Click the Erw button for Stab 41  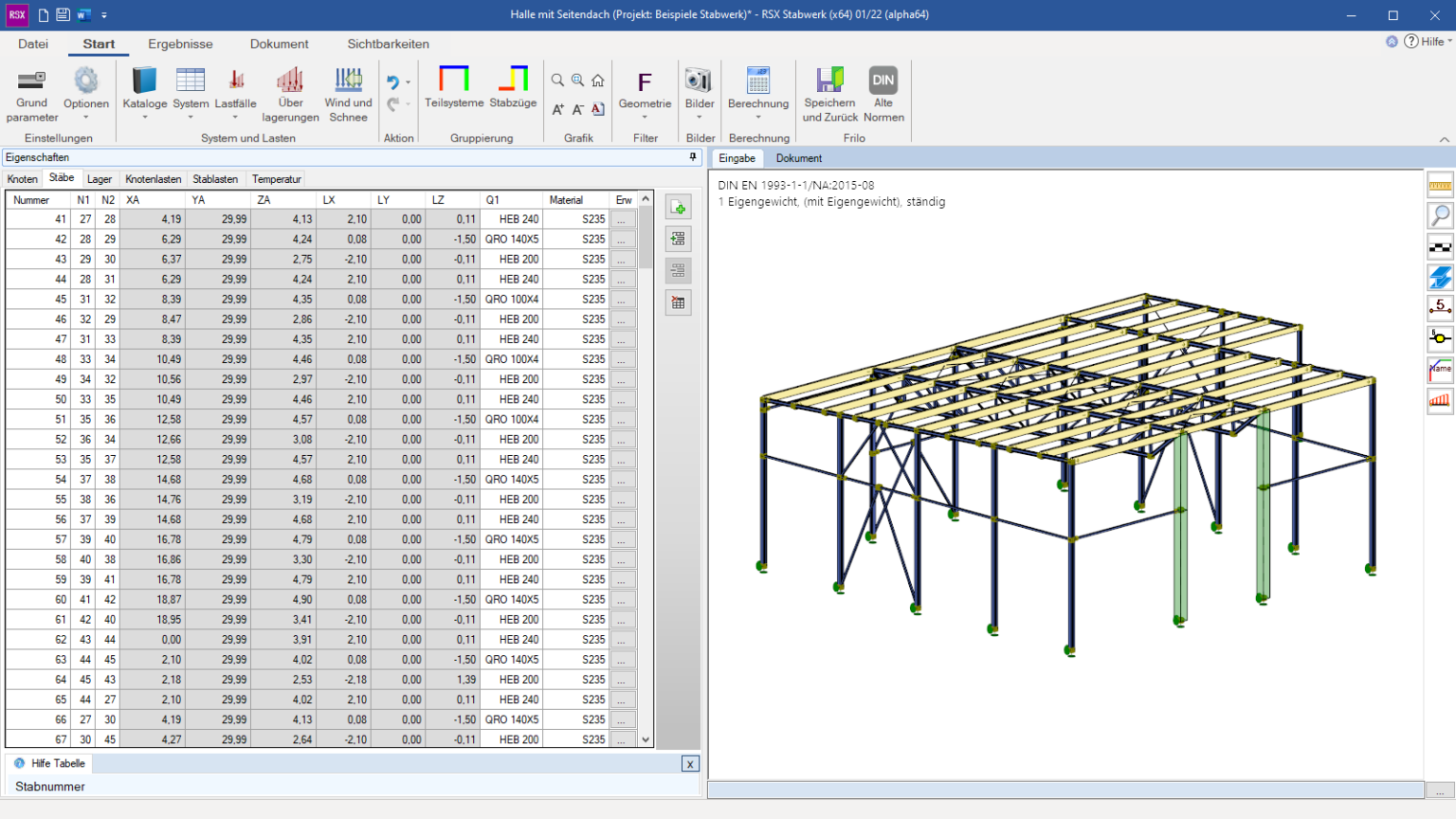click(x=622, y=219)
